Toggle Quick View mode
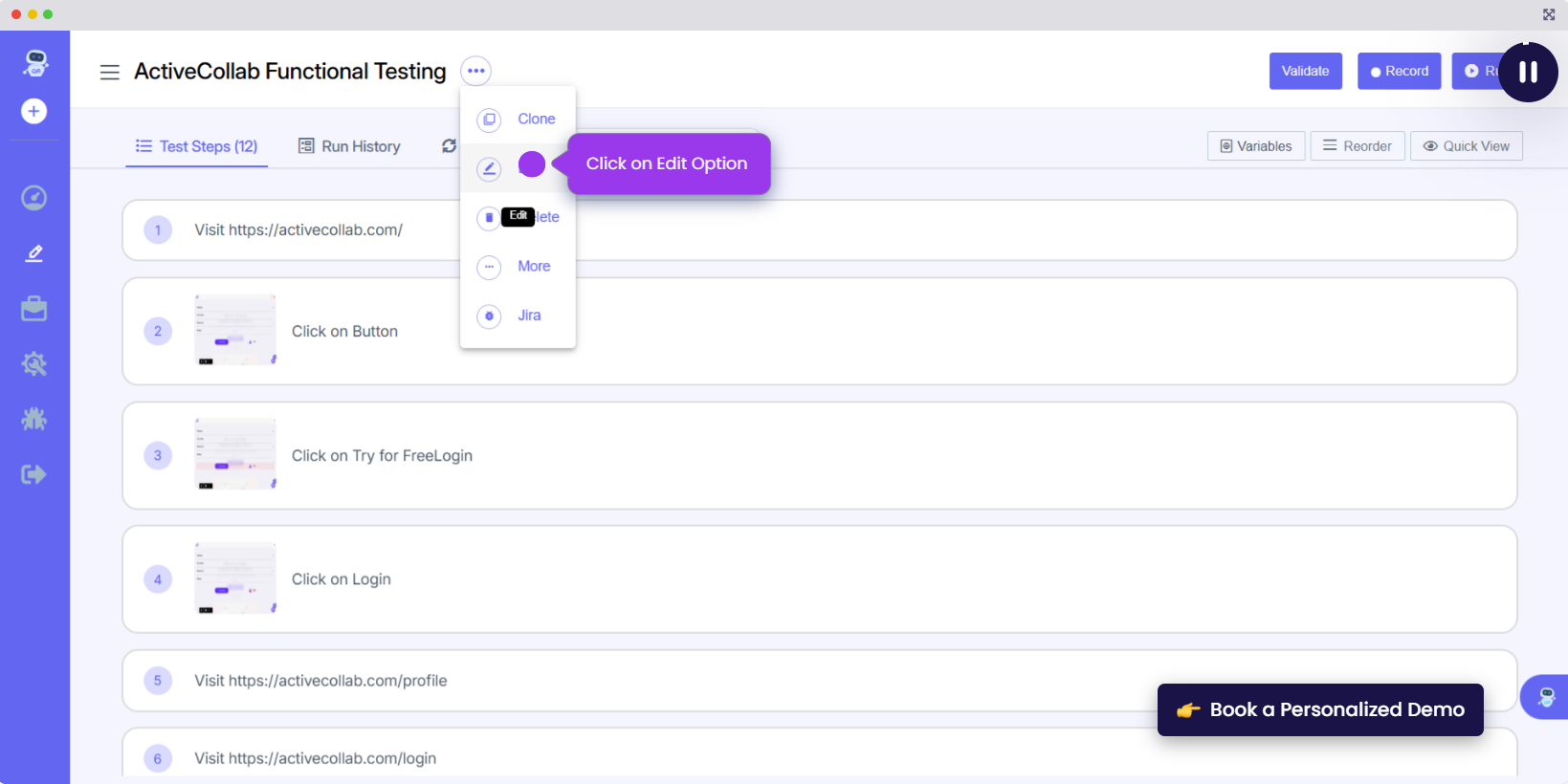1568x784 pixels. (1466, 146)
